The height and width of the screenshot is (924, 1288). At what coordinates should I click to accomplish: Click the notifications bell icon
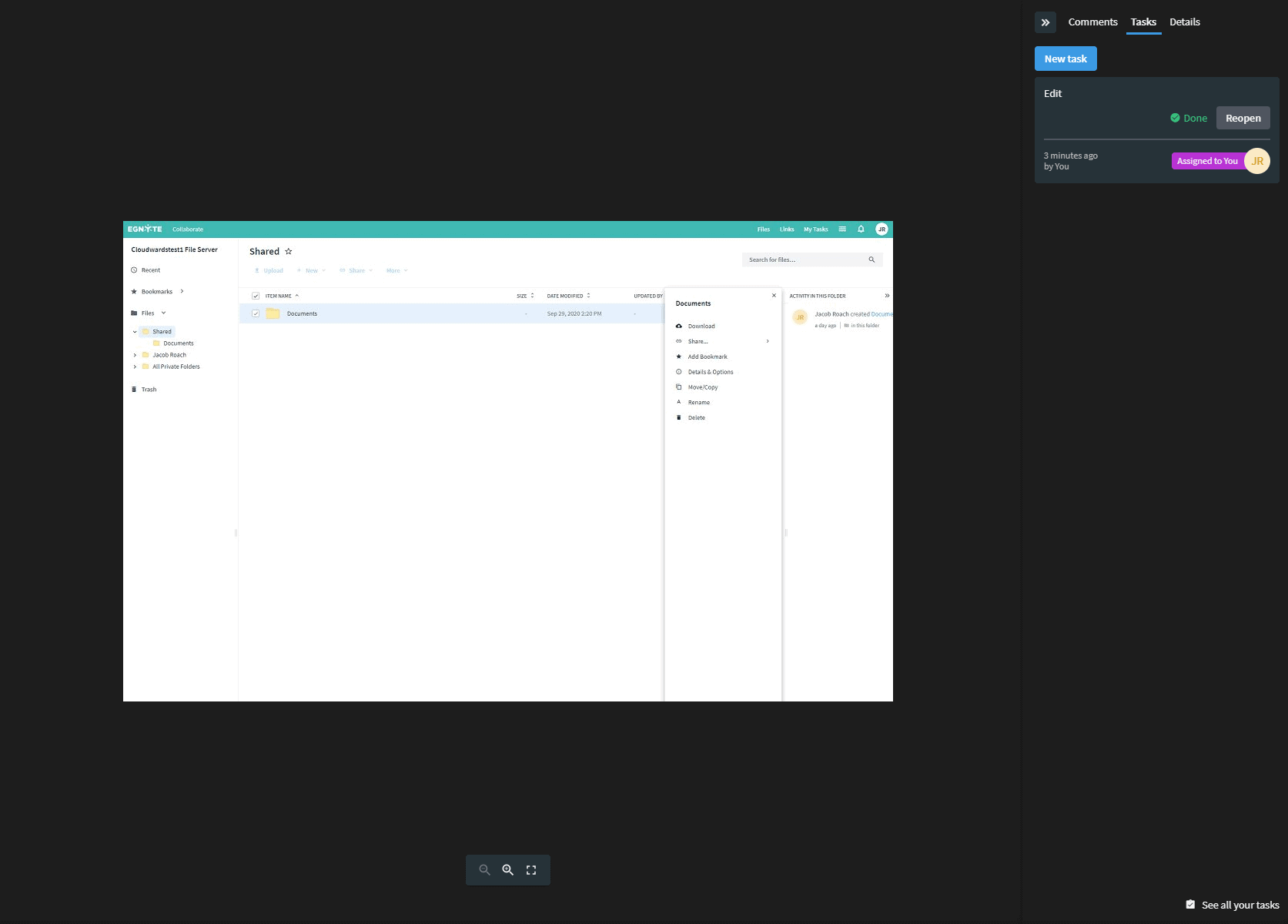point(861,229)
